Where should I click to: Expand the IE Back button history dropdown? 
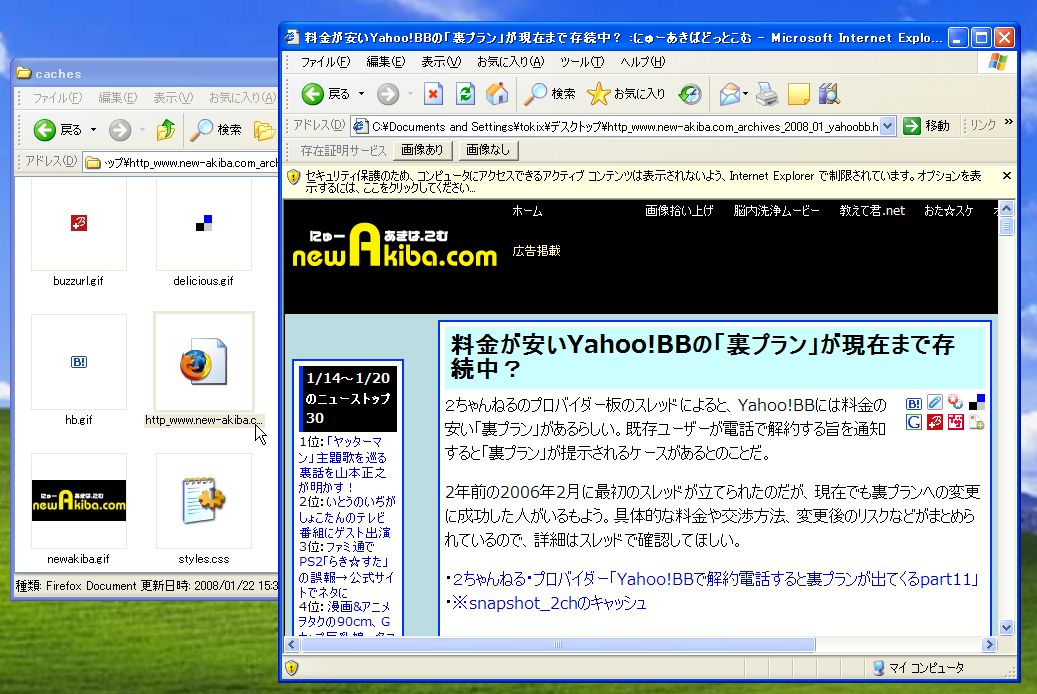tap(361, 94)
